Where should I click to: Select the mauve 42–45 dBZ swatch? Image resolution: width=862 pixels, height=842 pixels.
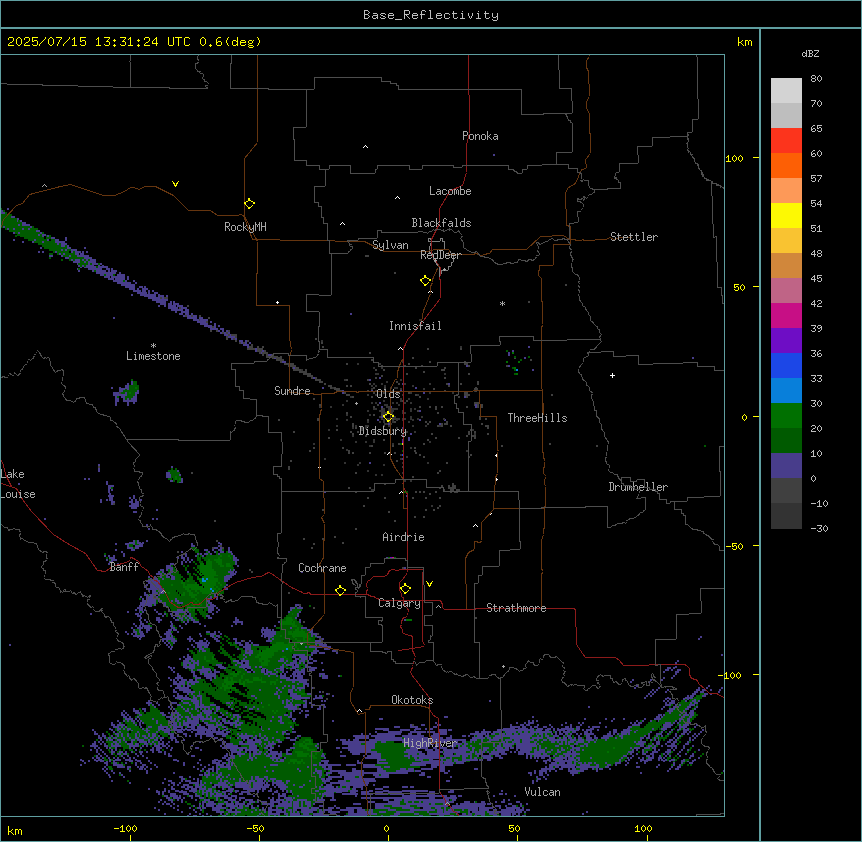click(786, 291)
